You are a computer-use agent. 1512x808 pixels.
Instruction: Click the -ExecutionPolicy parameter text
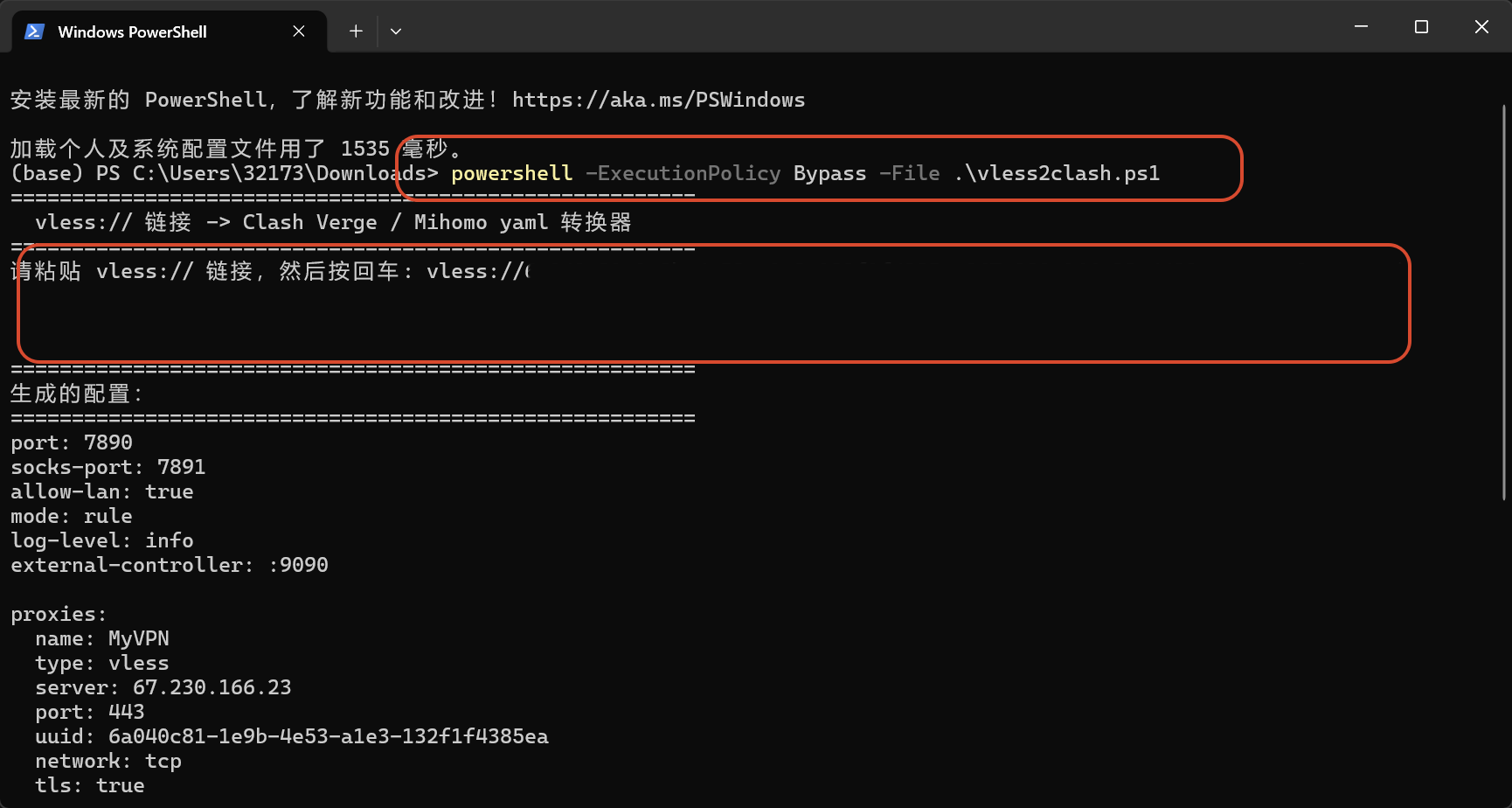(683, 173)
